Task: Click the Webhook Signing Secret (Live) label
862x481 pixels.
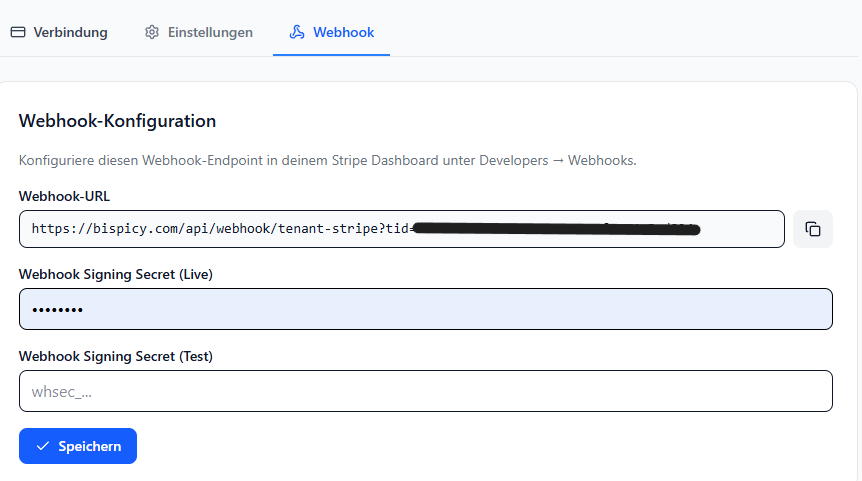Action: tap(115, 274)
